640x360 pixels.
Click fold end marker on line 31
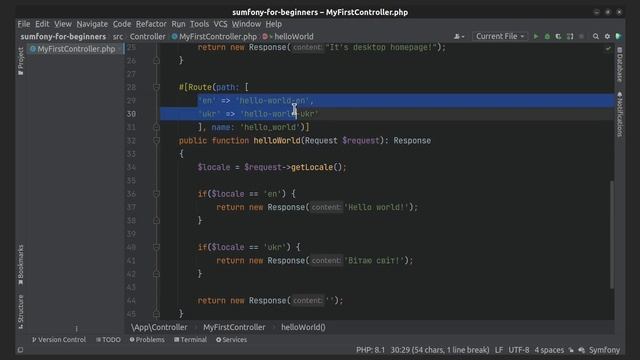coord(156,127)
